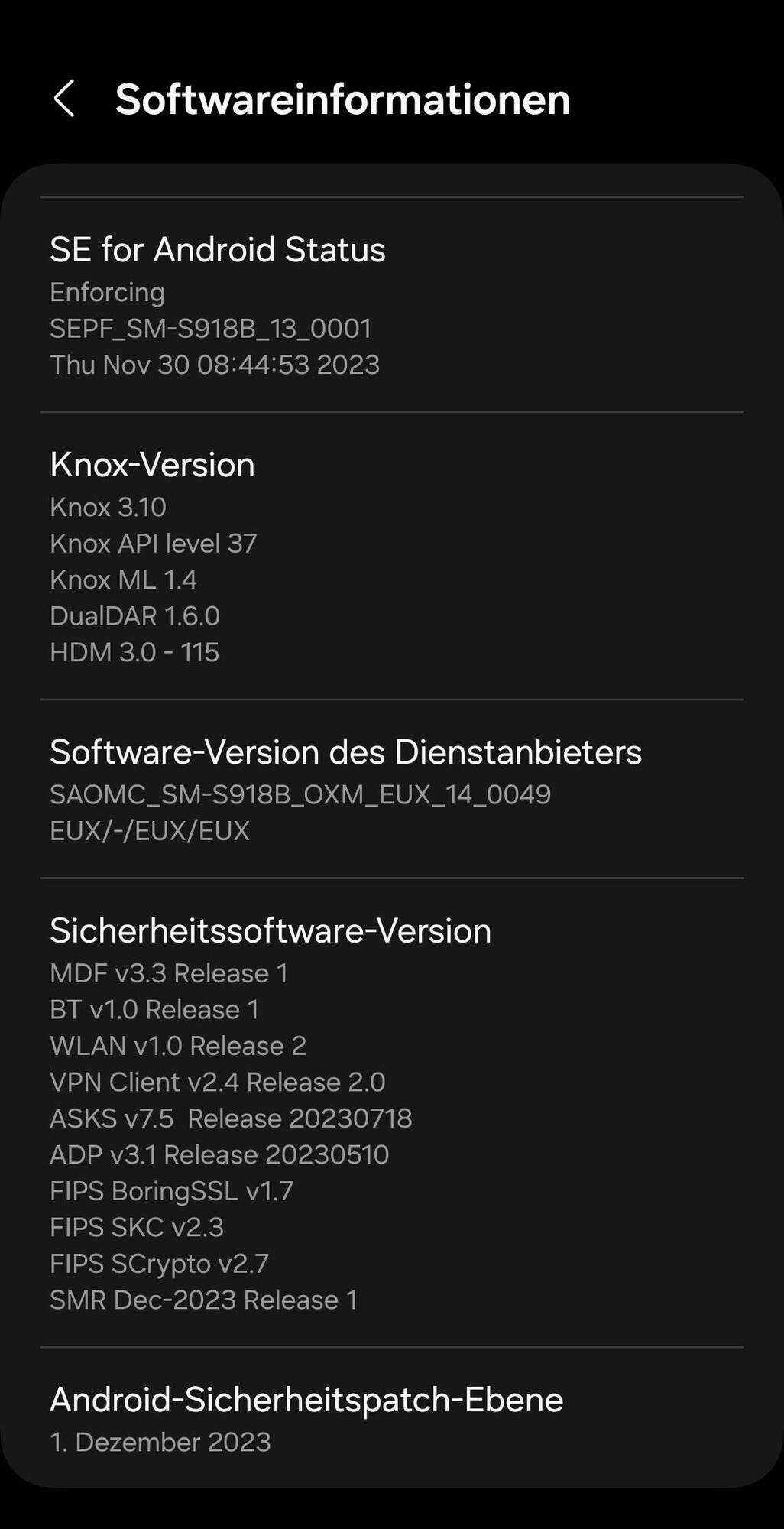Screen dimensions: 784x1529
Task: Tap the Thu Nov 30 08:44:53 2023 timestamp
Action: click(x=215, y=365)
